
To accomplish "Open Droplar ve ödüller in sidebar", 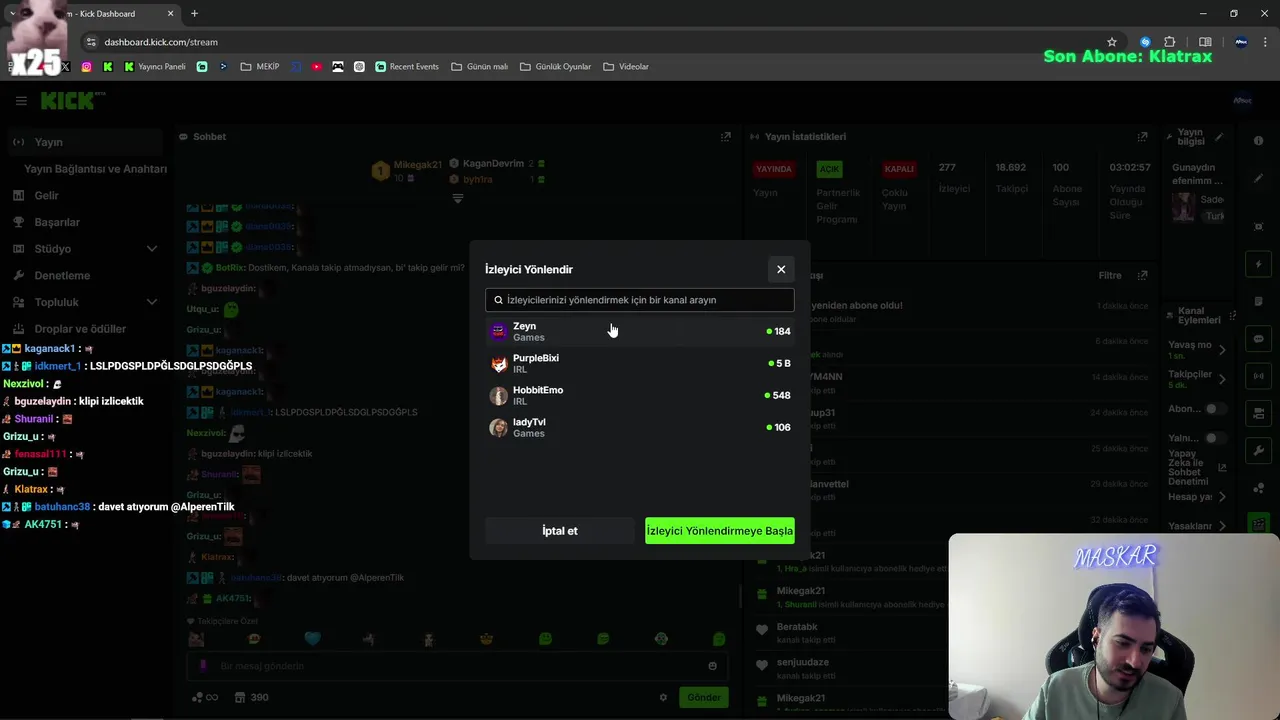I will pyautogui.click(x=80, y=329).
